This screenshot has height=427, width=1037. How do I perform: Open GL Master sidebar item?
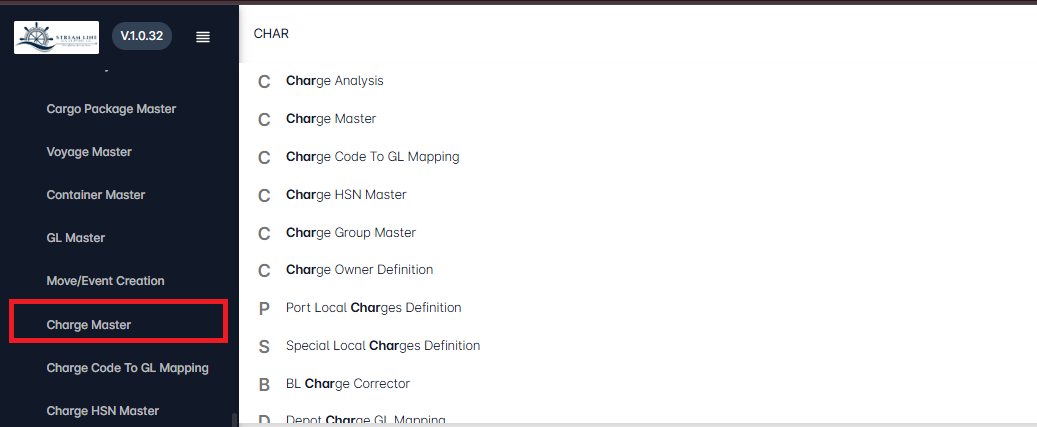pos(75,238)
